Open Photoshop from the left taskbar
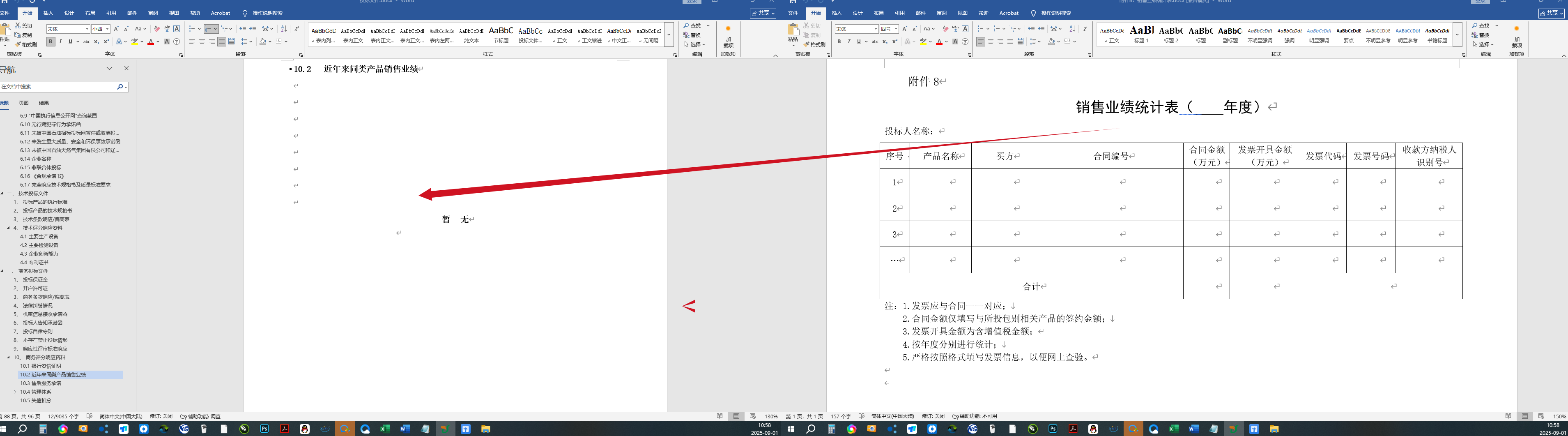Image resolution: width=1568 pixels, height=436 pixels. click(264, 429)
